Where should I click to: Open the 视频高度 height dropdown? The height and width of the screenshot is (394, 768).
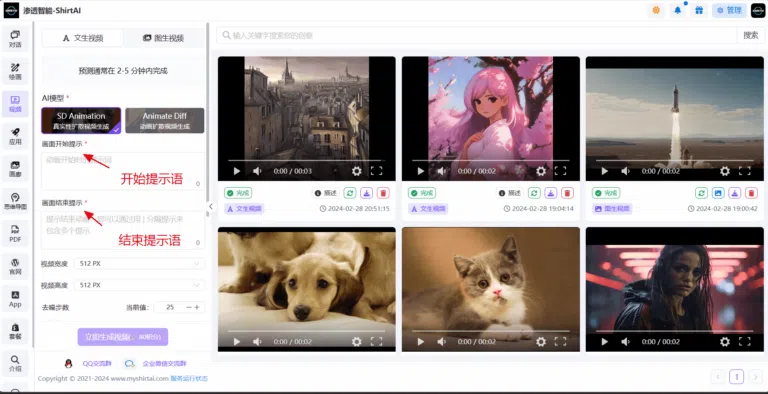point(139,285)
